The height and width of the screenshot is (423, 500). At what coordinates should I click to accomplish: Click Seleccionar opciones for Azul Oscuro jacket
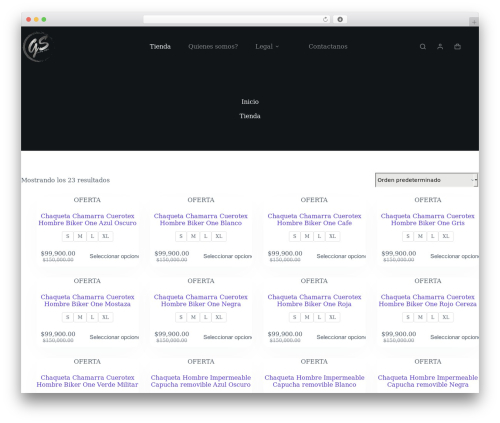click(114, 256)
